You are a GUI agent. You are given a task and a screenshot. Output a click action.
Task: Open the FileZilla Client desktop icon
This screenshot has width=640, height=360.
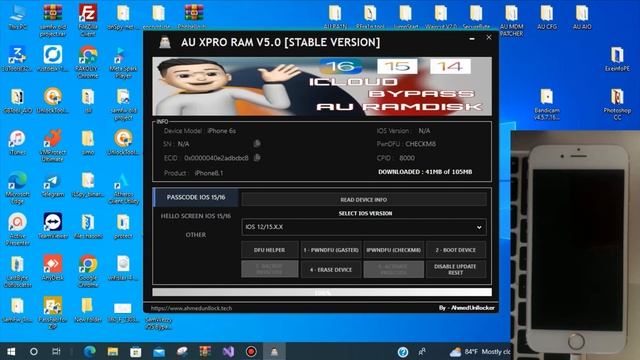tap(88, 20)
